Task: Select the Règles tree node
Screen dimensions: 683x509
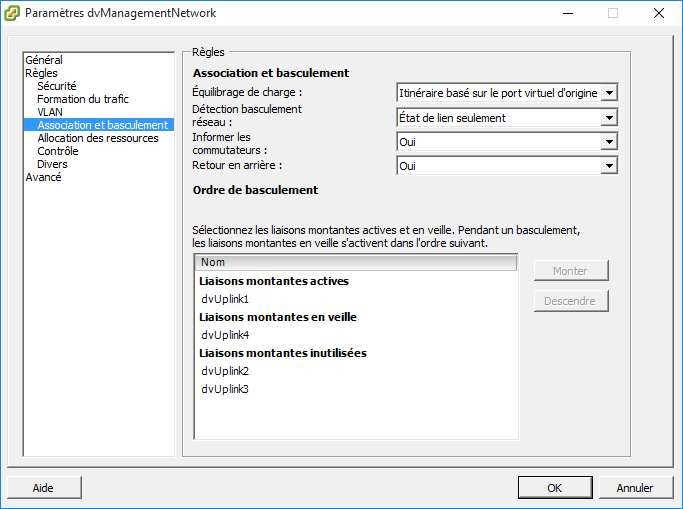Action: coord(42,73)
